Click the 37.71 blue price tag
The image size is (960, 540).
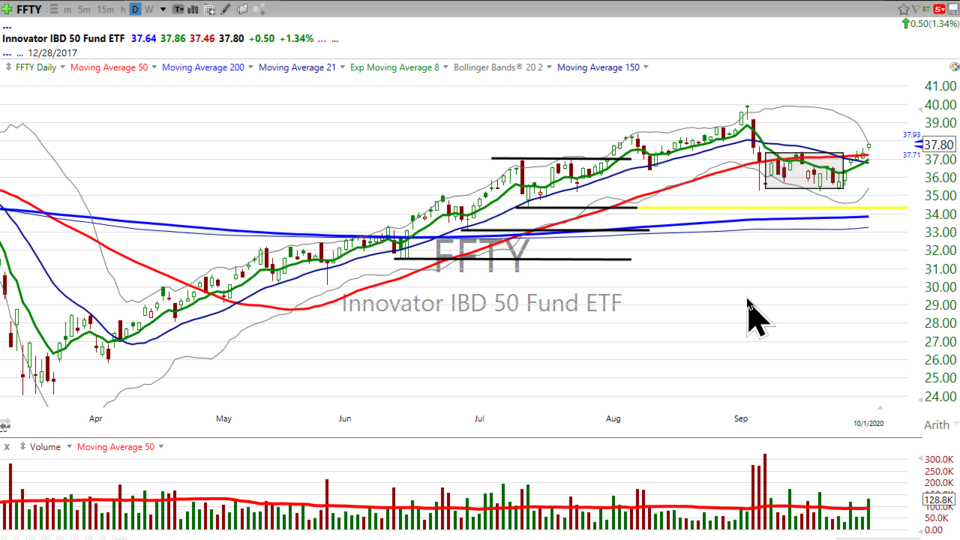[912, 155]
